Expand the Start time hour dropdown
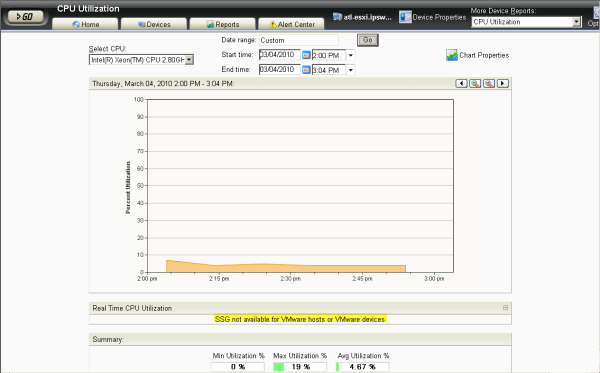 [x=351, y=55]
